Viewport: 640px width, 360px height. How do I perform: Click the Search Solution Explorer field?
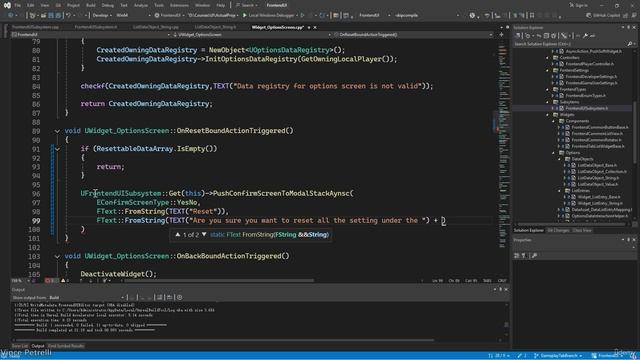click(x=569, y=44)
